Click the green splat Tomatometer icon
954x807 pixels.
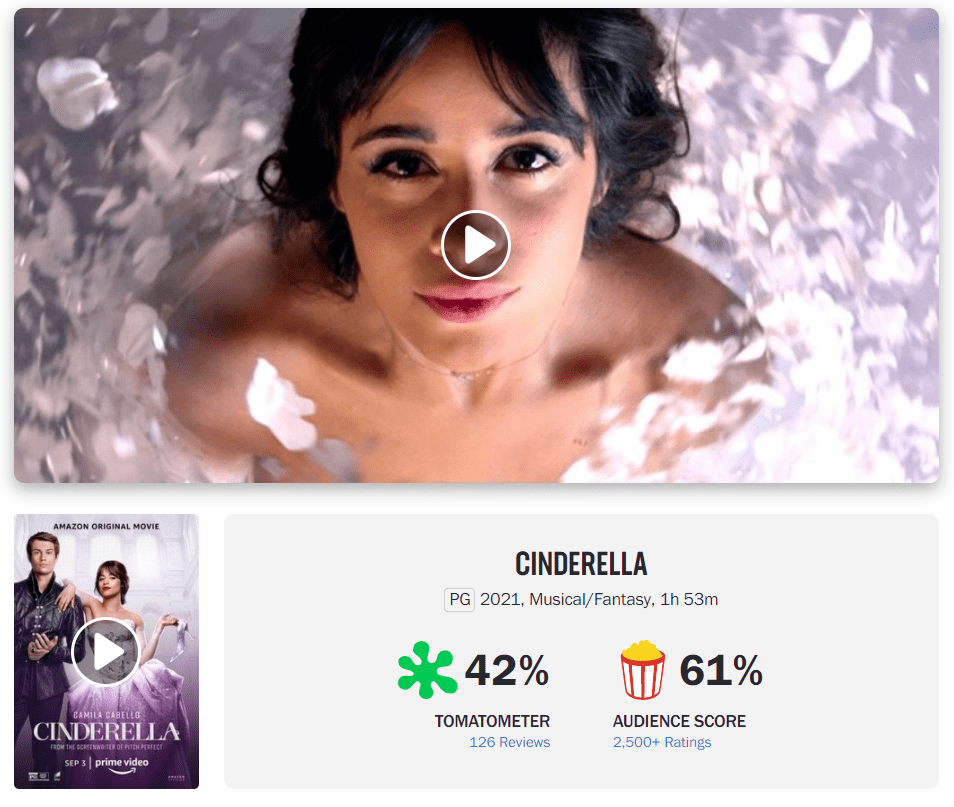tap(427, 669)
